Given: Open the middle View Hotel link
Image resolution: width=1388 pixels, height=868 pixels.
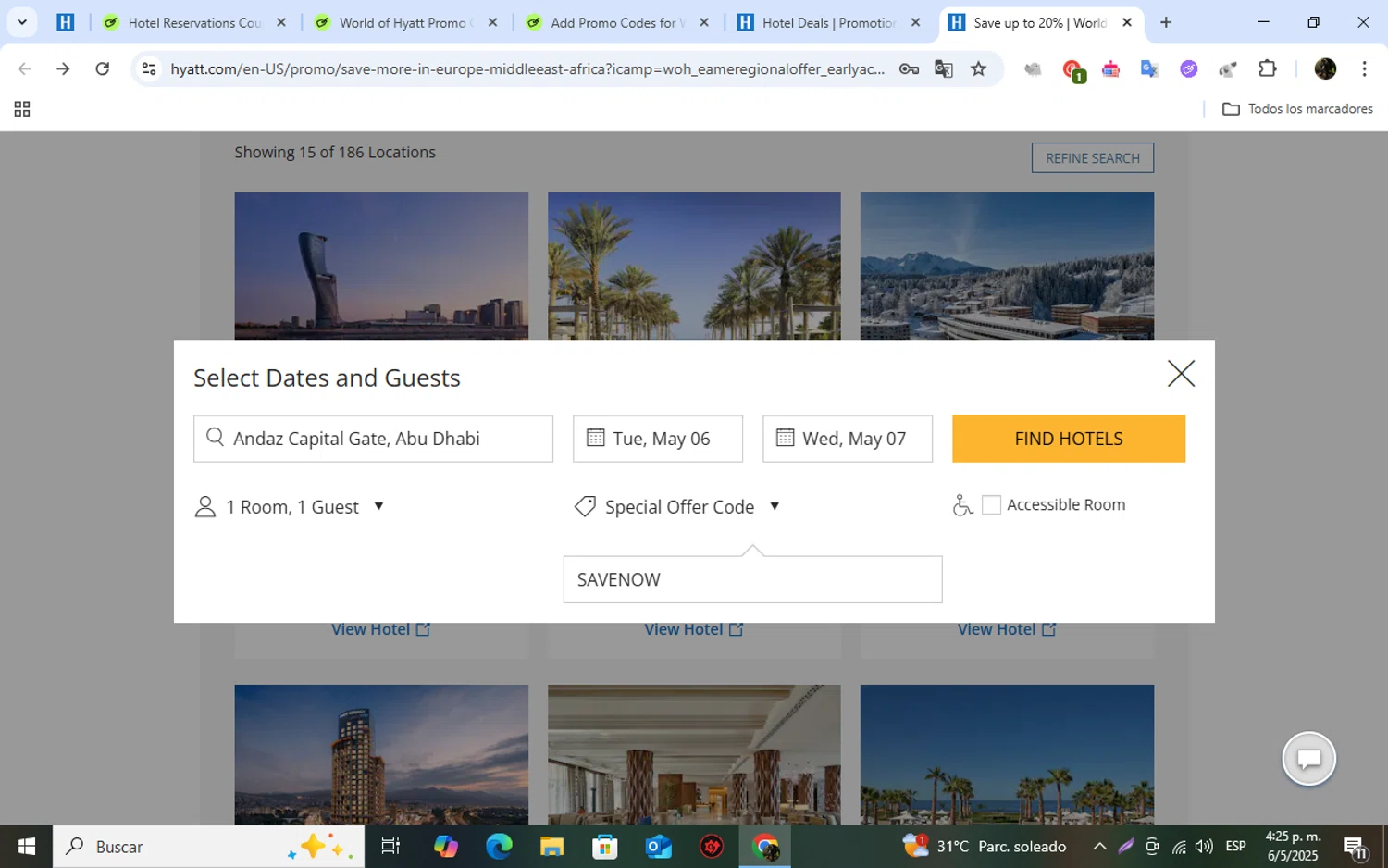Looking at the screenshot, I should click(693, 629).
